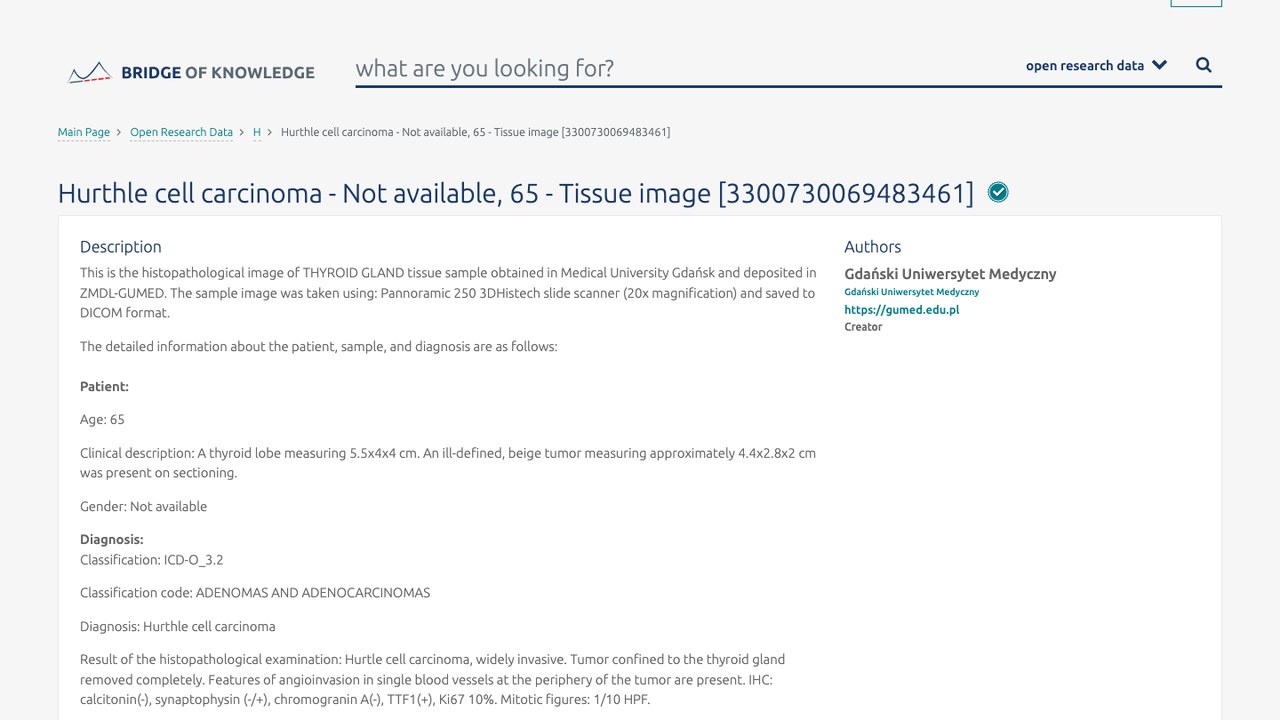Open the Open Research Data breadcrumb
Viewport: 1280px width, 720px height.
[181, 132]
